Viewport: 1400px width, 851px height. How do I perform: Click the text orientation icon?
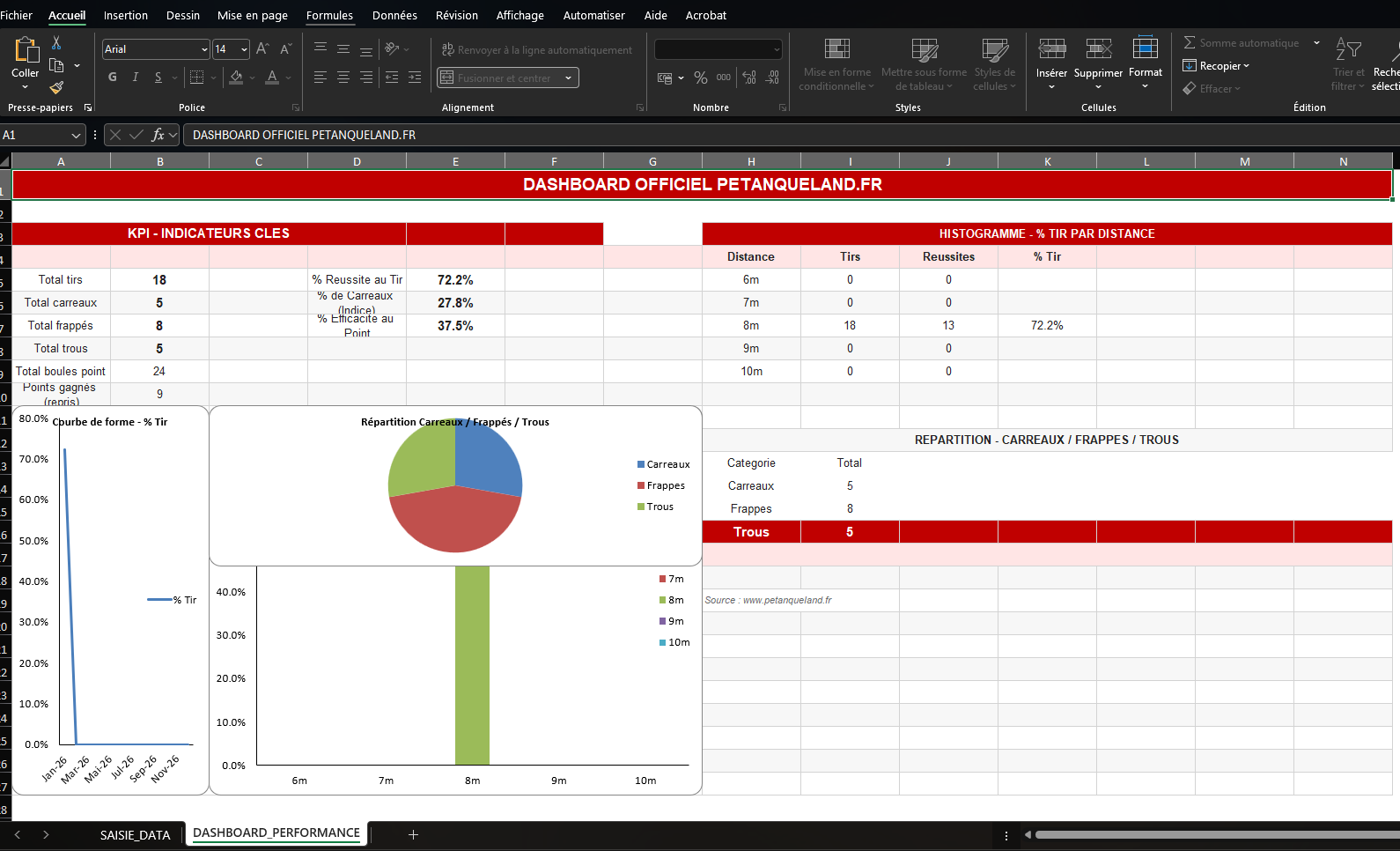392,48
